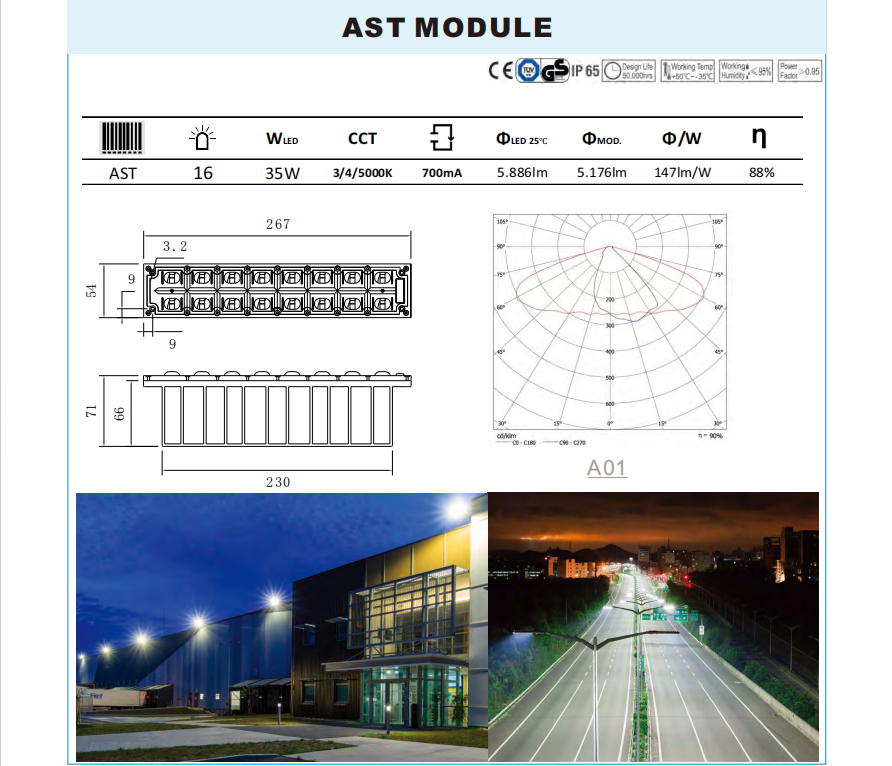Image resolution: width=892 pixels, height=766 pixels.
Task: Click the Design Life clock icon
Action: (x=612, y=71)
